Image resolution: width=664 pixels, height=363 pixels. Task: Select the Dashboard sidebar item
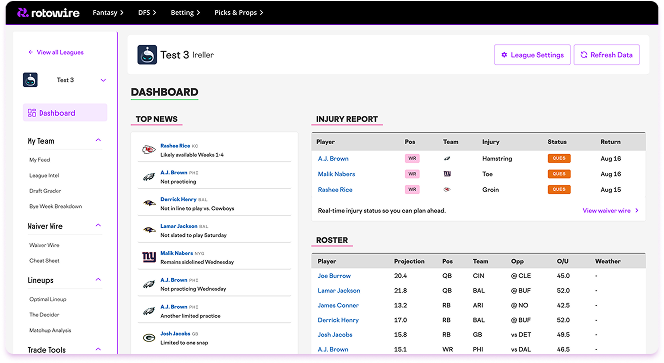pos(65,113)
